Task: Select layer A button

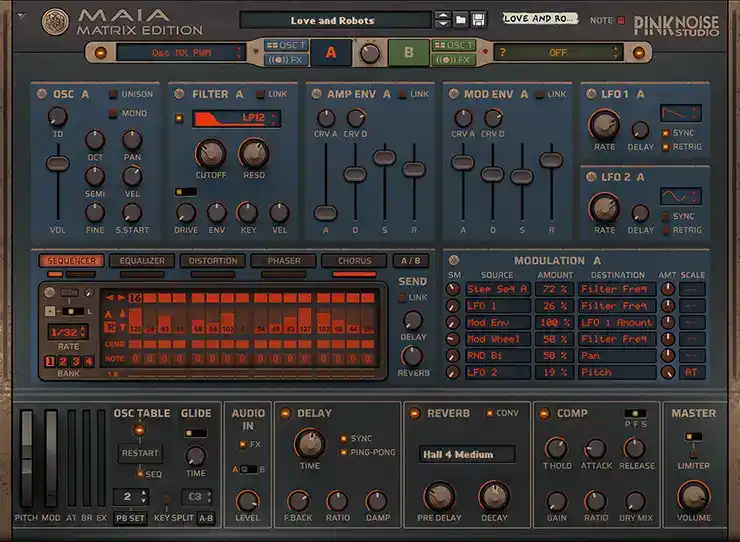Action: [331, 52]
